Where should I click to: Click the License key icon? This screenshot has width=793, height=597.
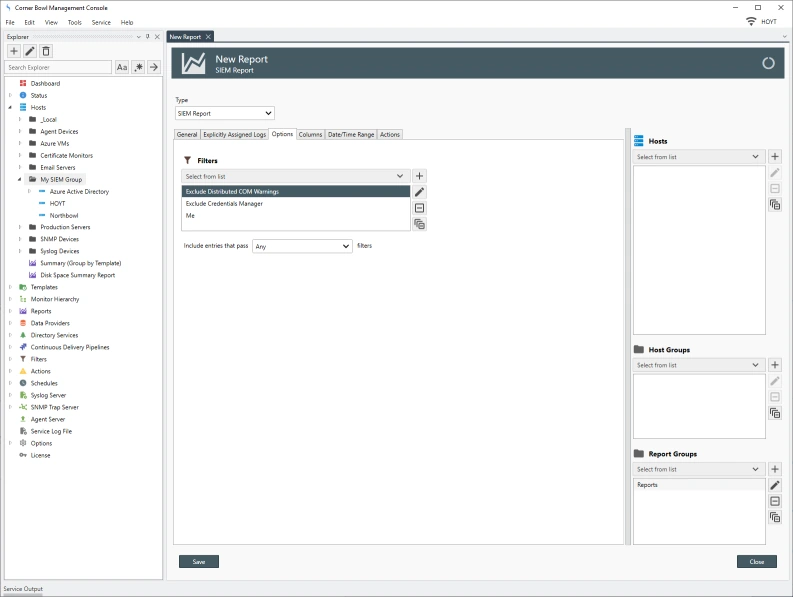(x=23, y=455)
